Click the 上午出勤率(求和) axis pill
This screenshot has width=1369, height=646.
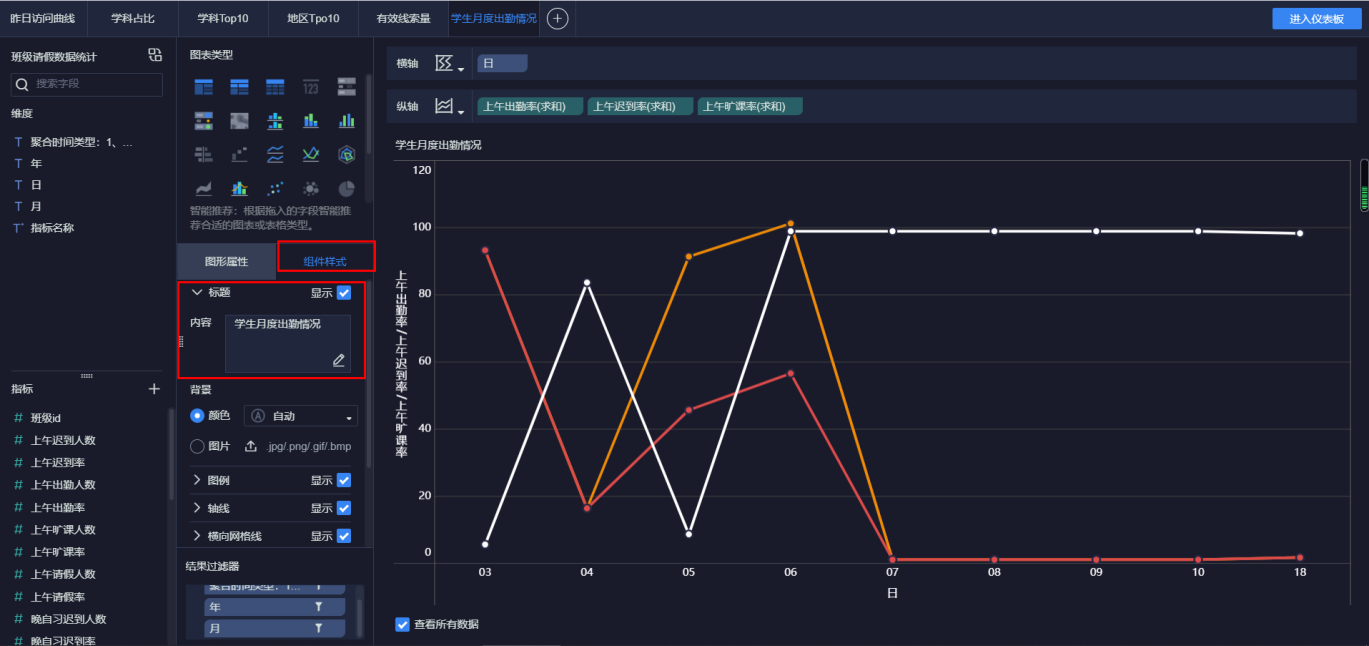click(530, 106)
